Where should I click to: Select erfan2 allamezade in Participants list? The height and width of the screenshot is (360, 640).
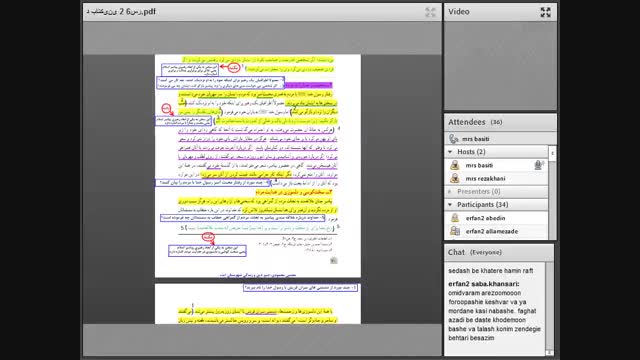(x=492, y=231)
